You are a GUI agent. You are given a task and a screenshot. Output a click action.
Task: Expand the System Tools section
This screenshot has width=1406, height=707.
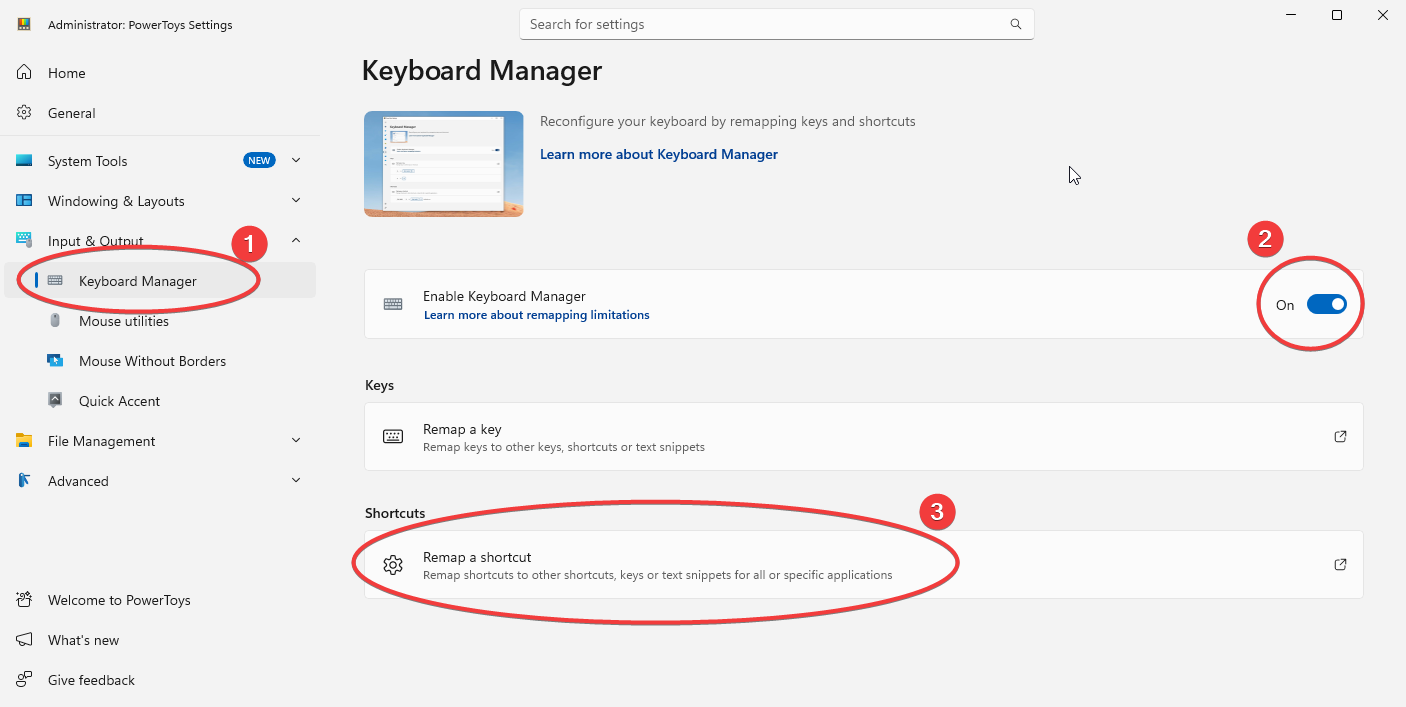coord(296,160)
